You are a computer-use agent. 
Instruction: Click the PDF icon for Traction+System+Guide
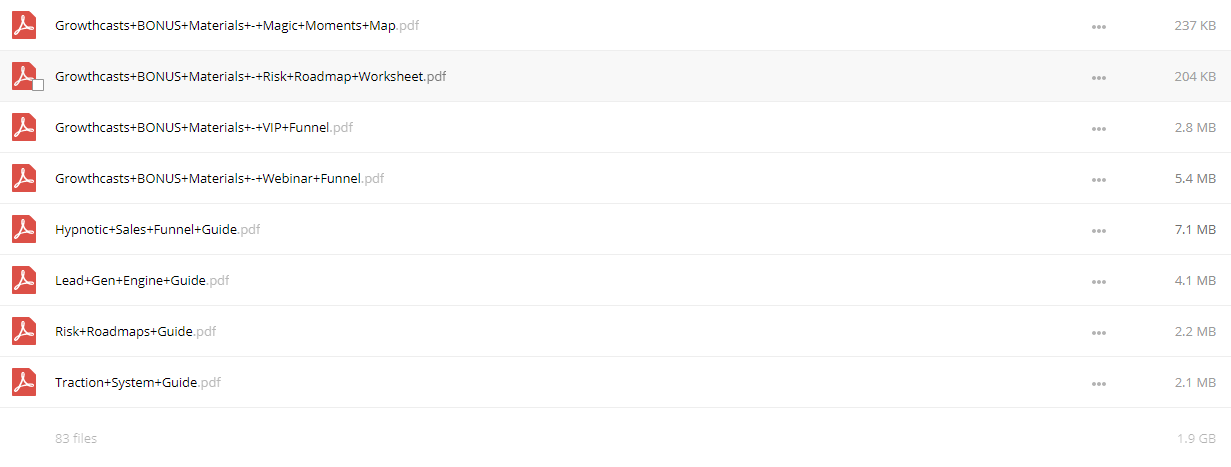[x=24, y=382]
